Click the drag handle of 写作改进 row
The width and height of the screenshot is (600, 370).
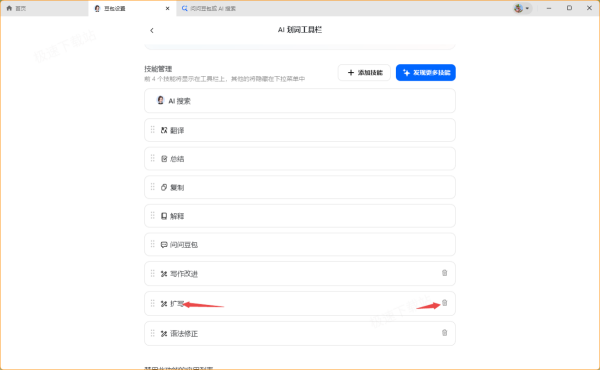click(x=153, y=273)
